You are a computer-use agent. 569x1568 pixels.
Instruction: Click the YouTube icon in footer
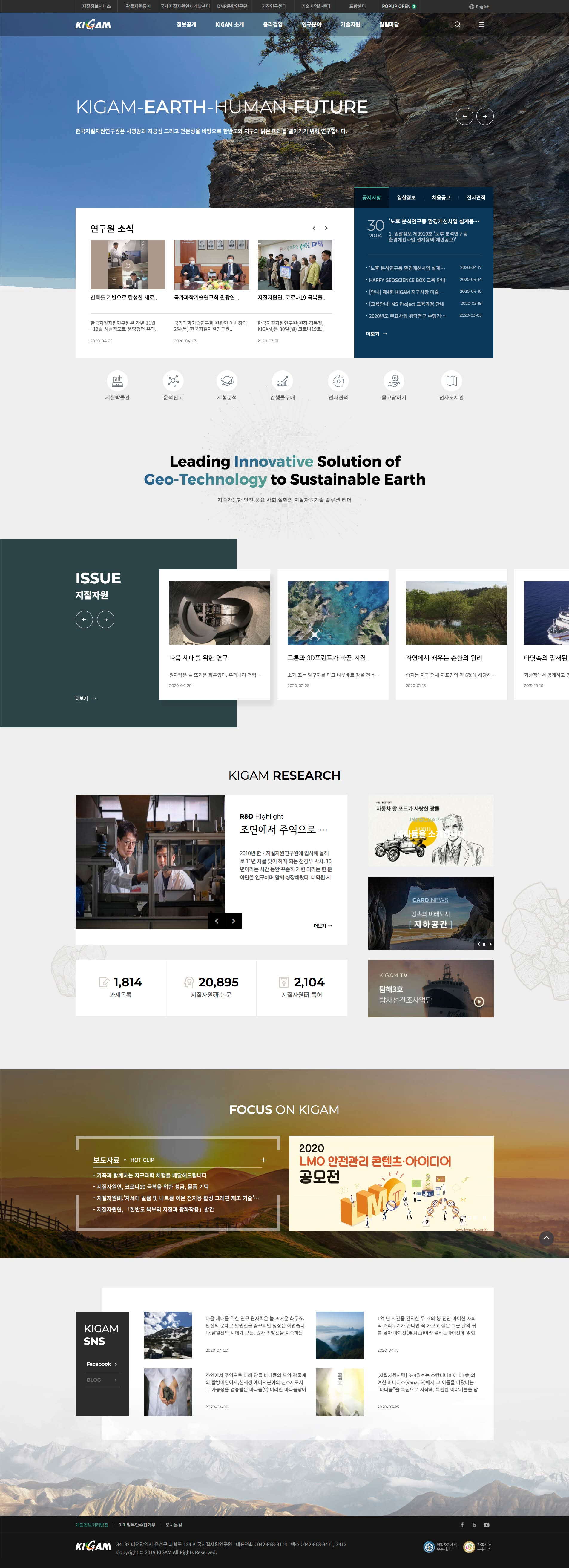486,1525
